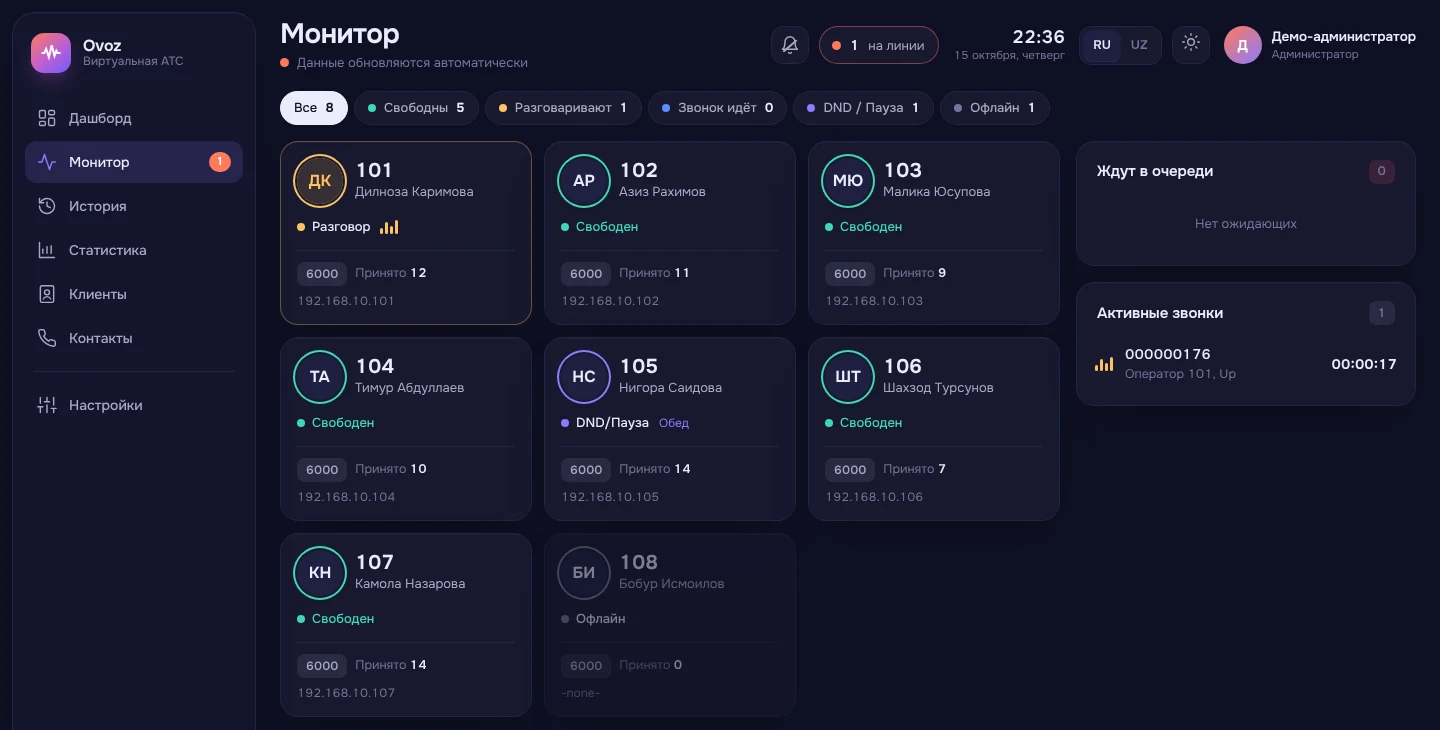Filter operators by Свободны
Image resolution: width=1440 pixels, height=730 pixels.
tap(416, 108)
